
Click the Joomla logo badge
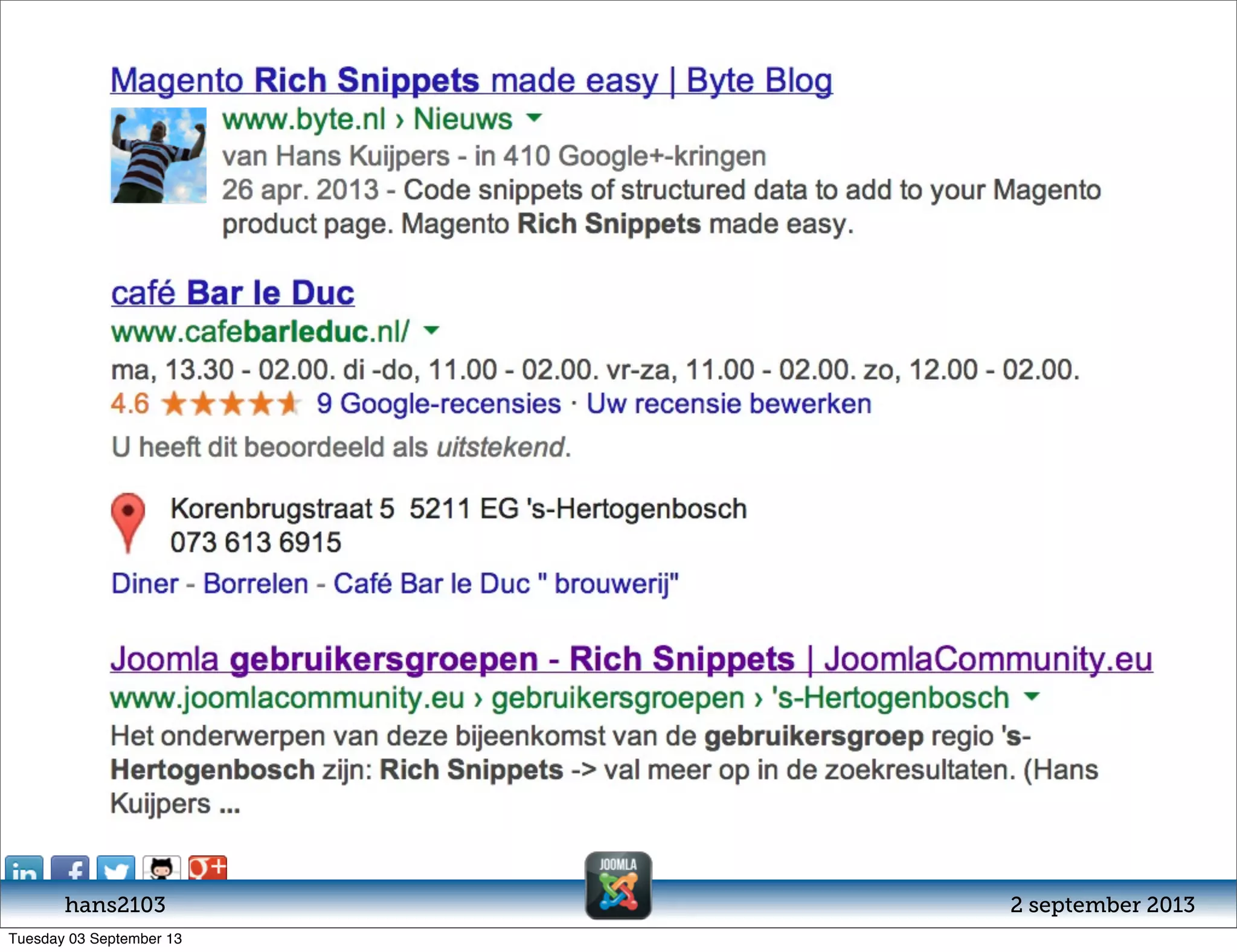(618, 886)
